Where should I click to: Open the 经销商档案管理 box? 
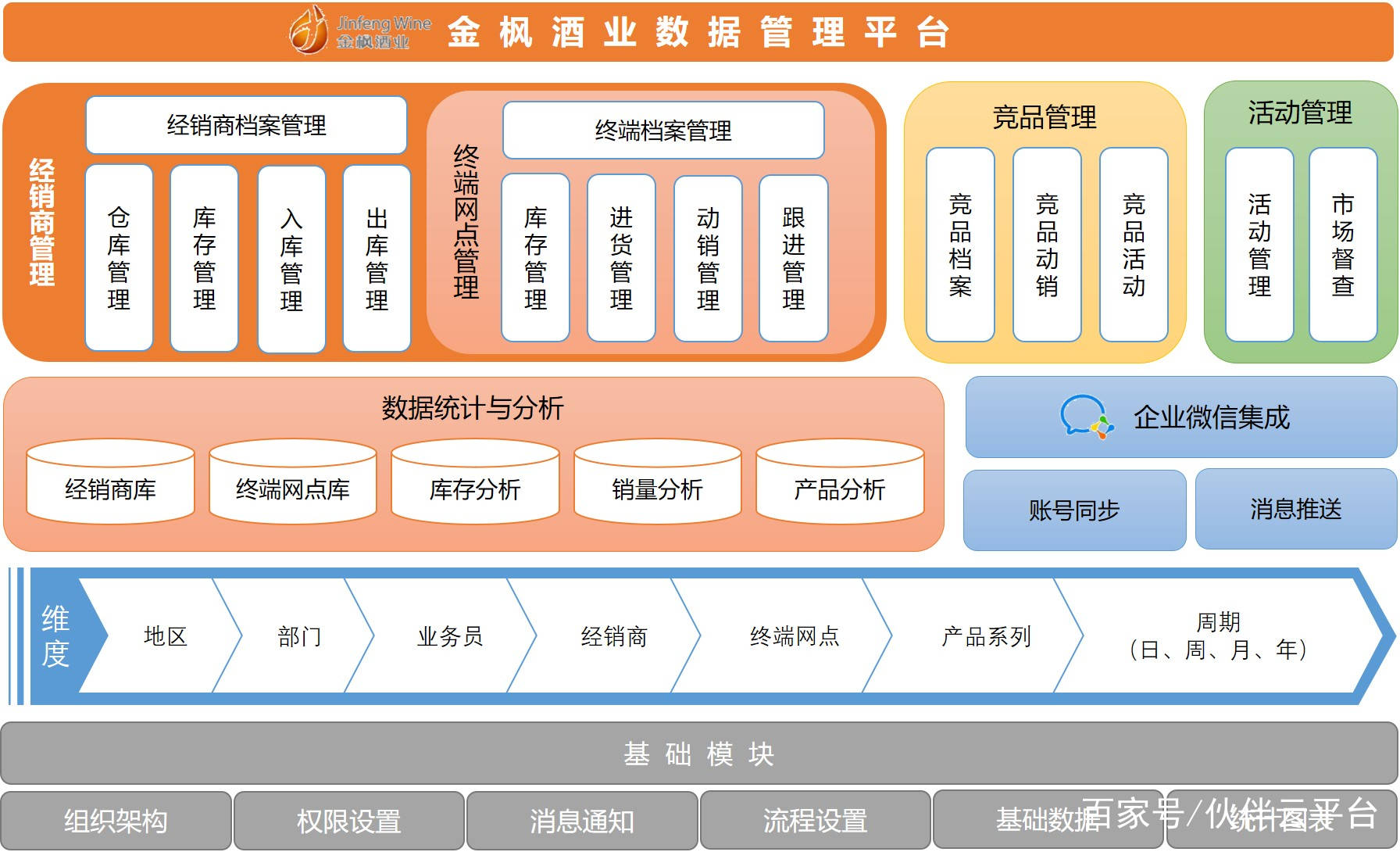tap(246, 125)
